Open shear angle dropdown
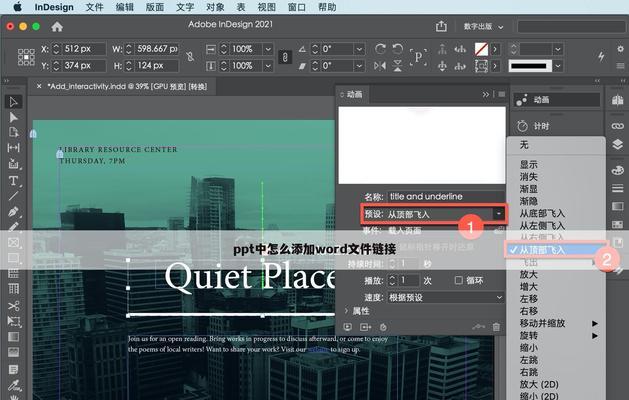The image size is (629, 400). click(x=359, y=65)
